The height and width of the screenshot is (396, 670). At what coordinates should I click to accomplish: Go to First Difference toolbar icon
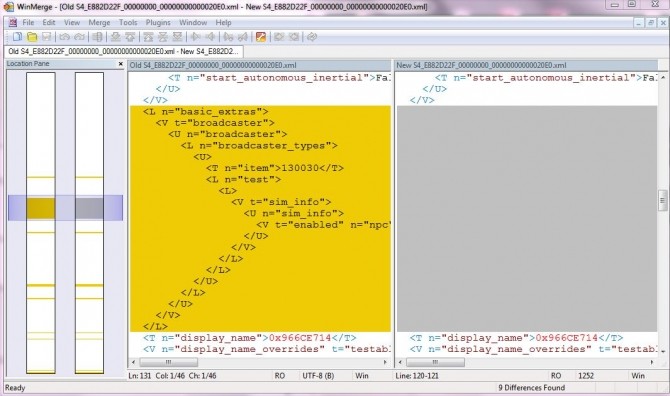148,37
